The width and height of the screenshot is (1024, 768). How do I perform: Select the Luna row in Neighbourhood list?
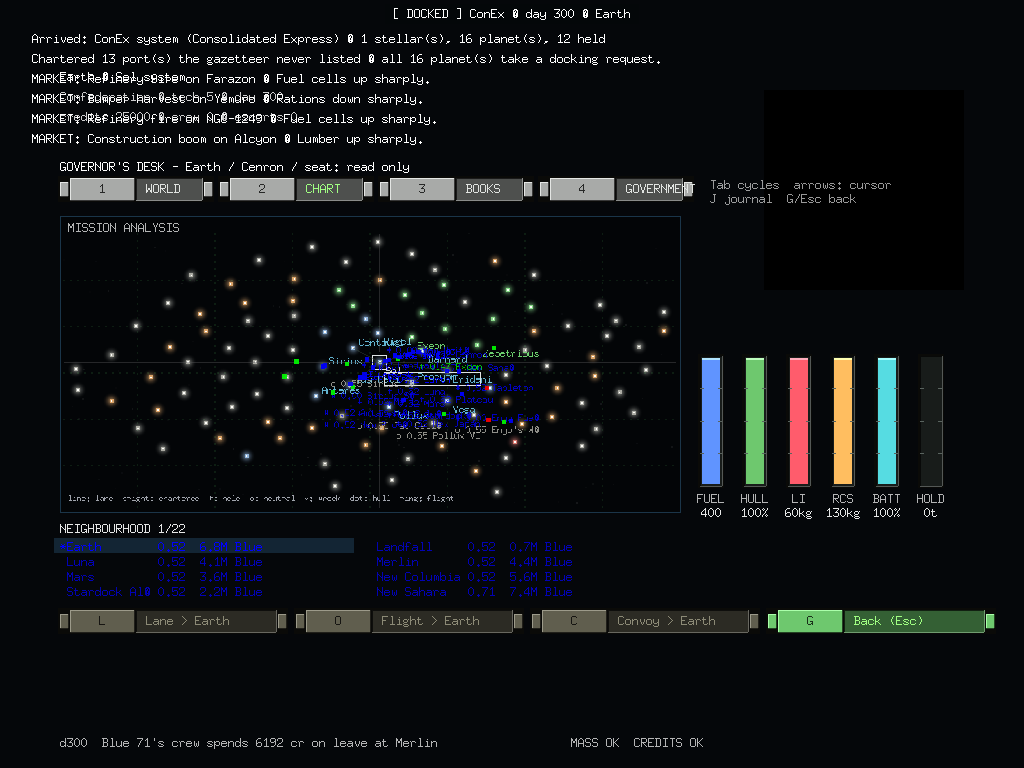point(164,562)
